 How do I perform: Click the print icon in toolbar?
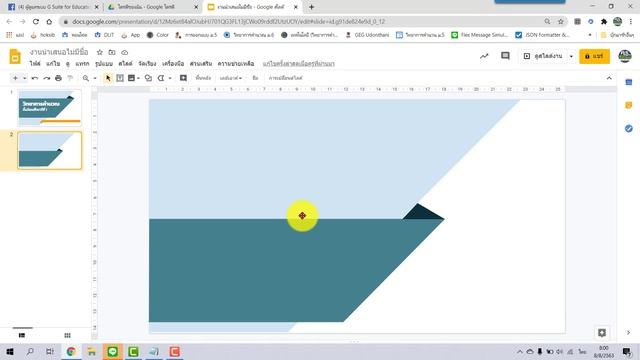click(x=58, y=78)
